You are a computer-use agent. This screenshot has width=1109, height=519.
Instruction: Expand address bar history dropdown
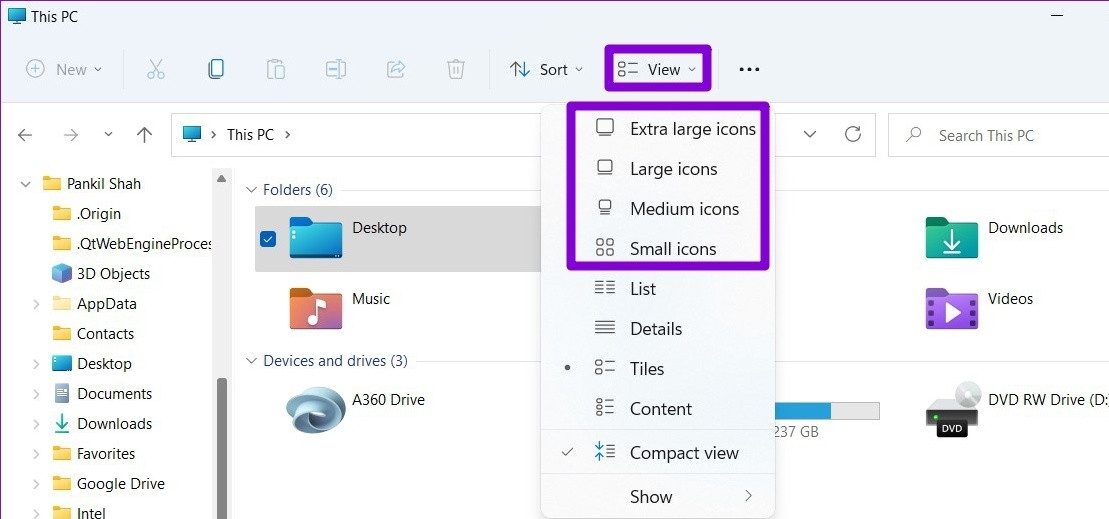(x=811, y=134)
